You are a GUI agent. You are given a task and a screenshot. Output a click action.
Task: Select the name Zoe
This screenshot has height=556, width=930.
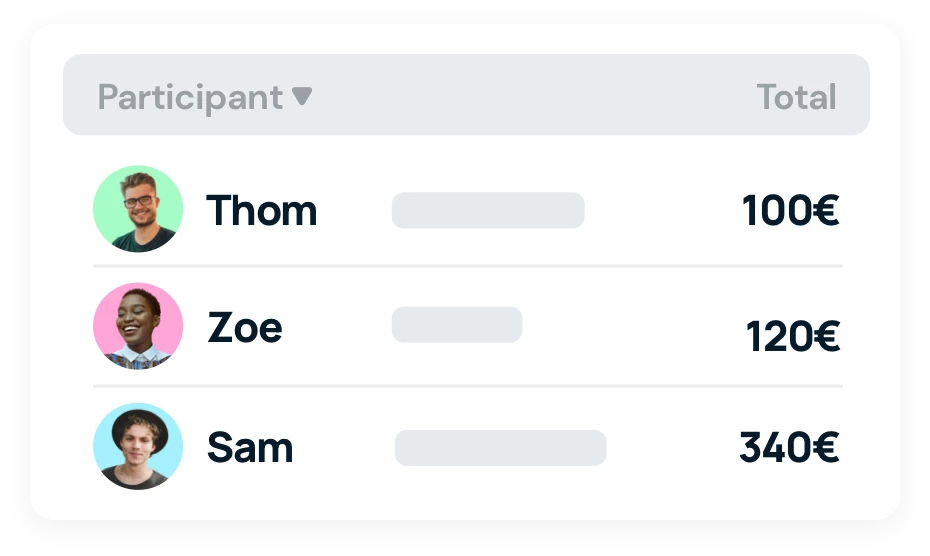click(x=245, y=328)
